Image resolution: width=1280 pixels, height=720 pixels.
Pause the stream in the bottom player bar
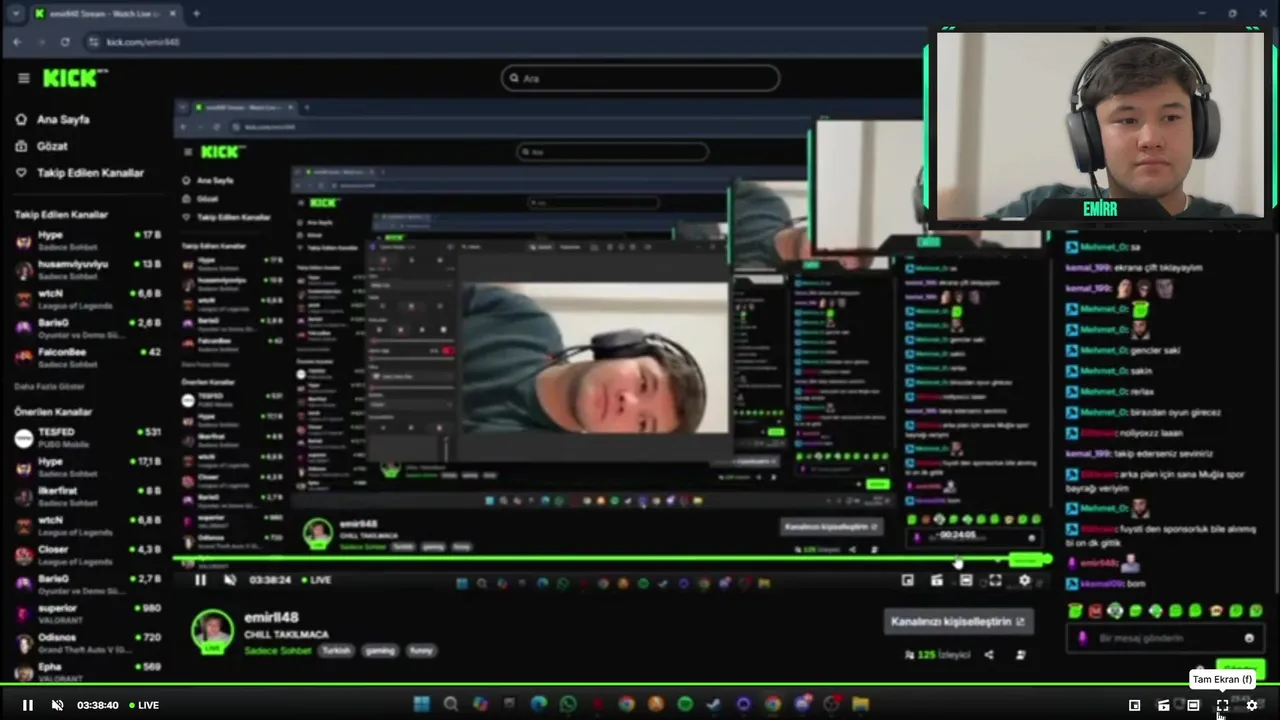coord(28,705)
